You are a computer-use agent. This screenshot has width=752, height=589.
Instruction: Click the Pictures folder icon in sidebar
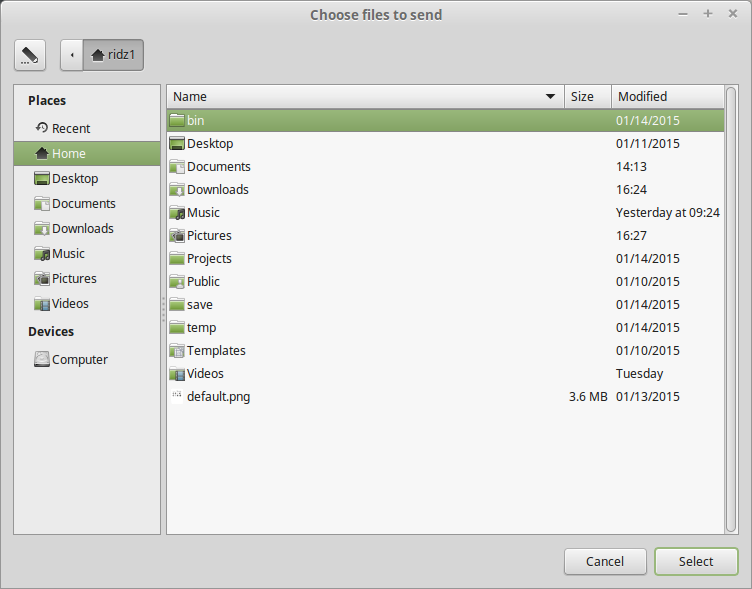point(42,278)
